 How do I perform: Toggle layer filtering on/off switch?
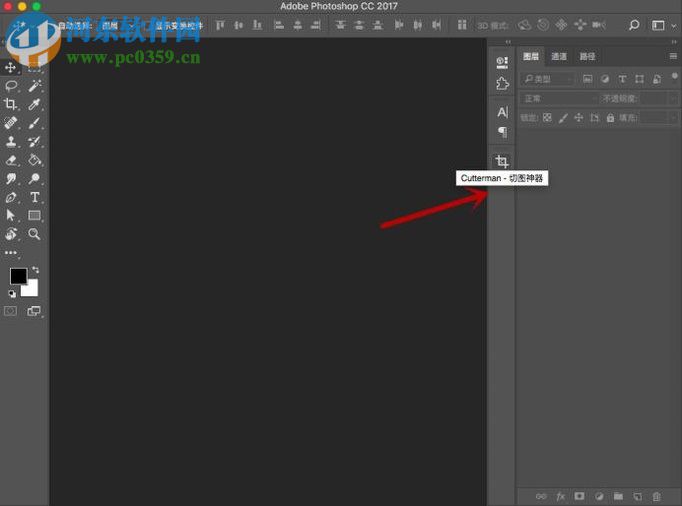pos(675,77)
